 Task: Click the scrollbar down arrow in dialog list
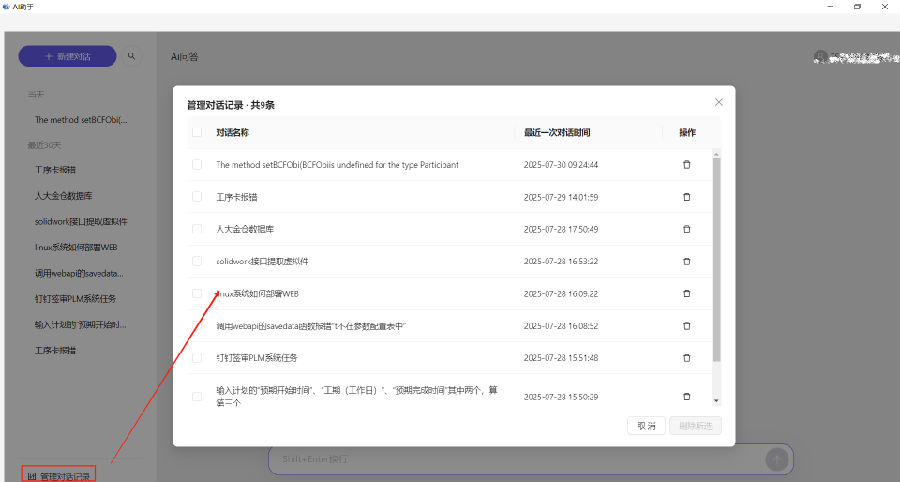[716, 401]
